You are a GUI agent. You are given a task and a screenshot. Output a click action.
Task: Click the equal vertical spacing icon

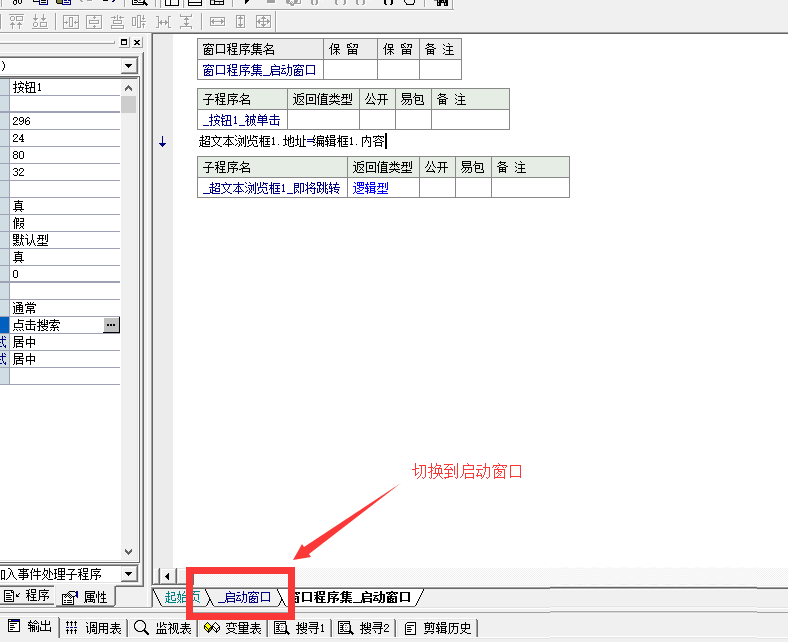point(186,22)
